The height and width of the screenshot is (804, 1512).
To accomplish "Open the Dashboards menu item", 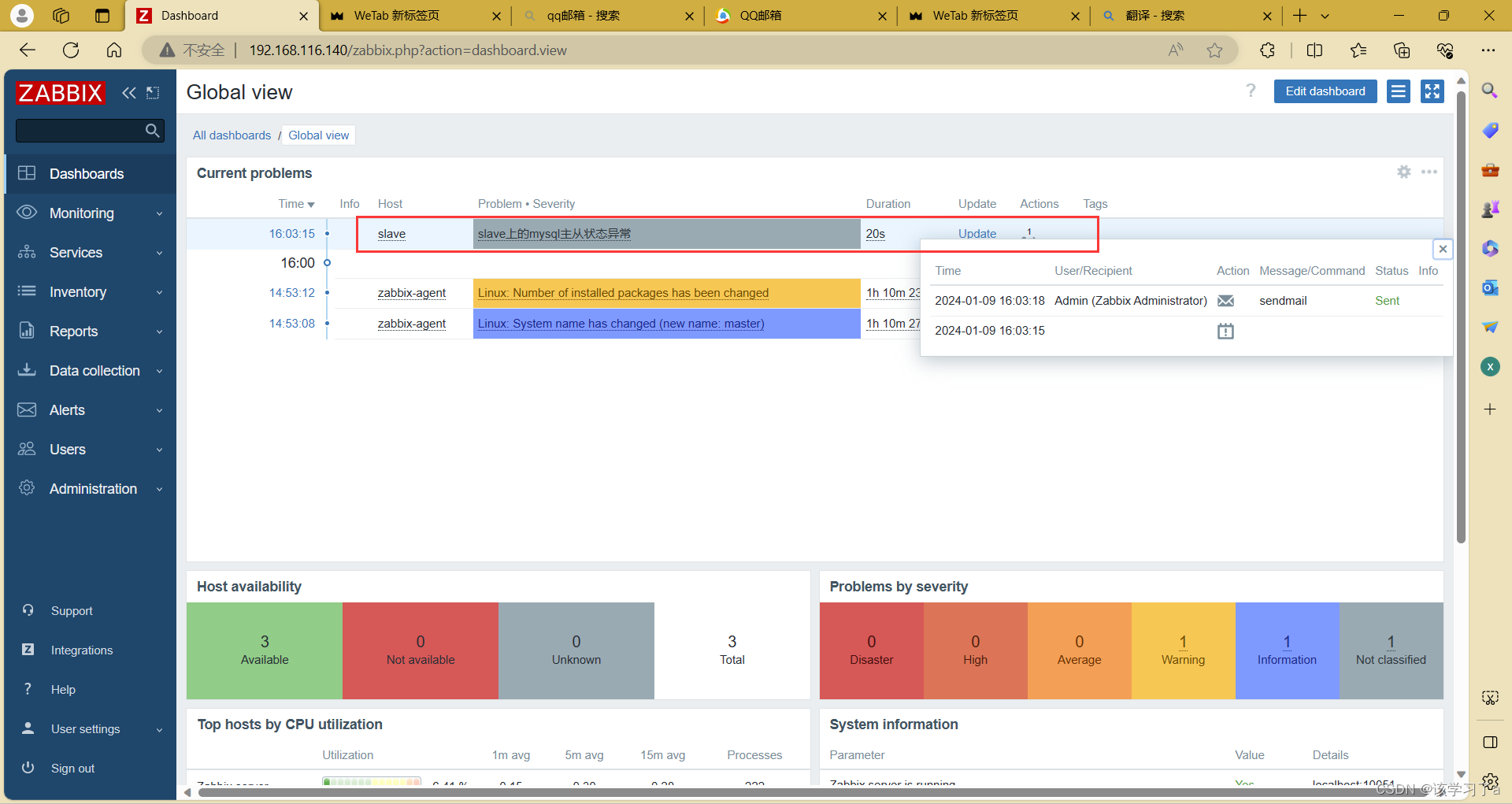I will coord(91,174).
